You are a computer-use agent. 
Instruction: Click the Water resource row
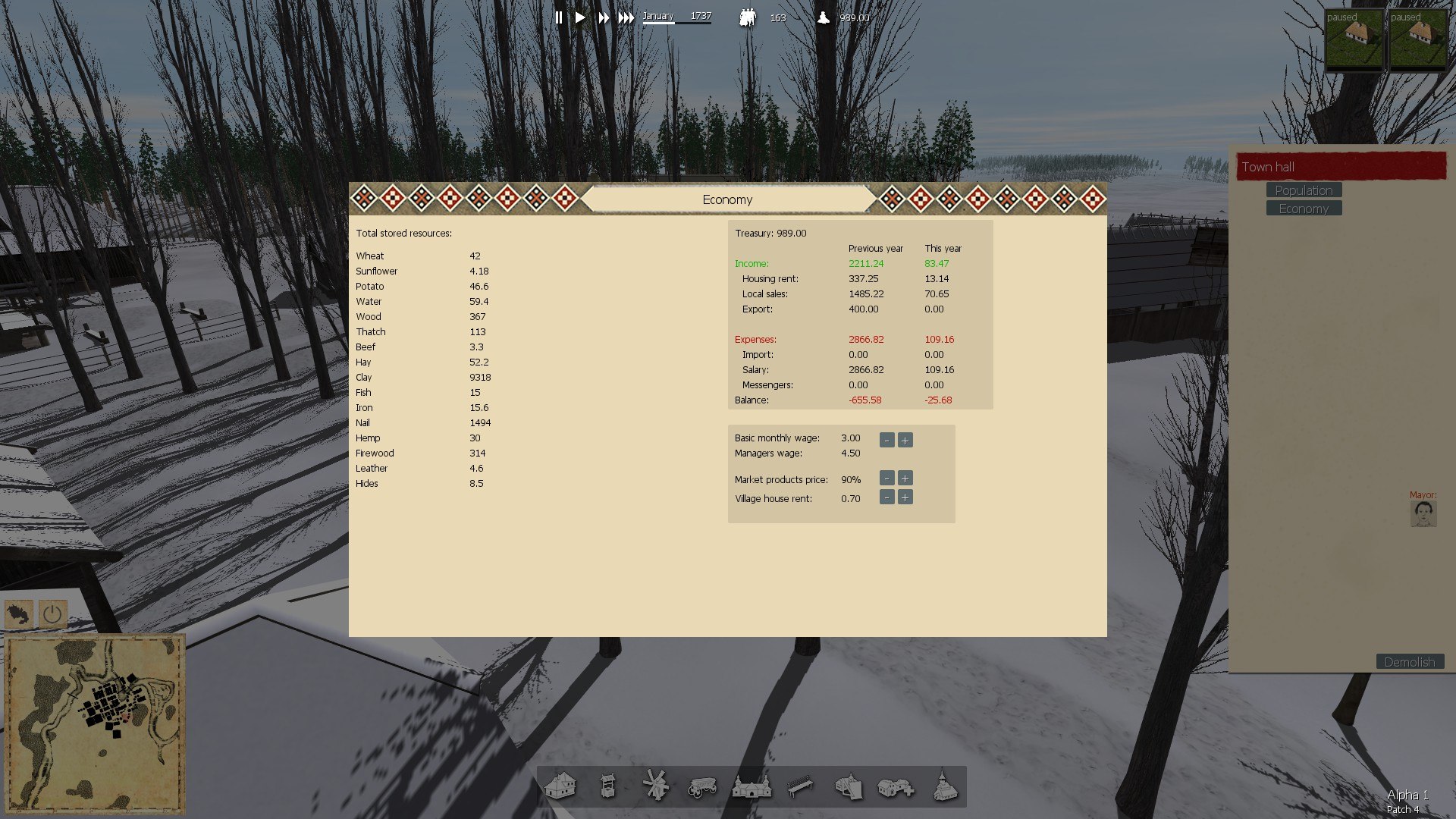[x=422, y=302]
